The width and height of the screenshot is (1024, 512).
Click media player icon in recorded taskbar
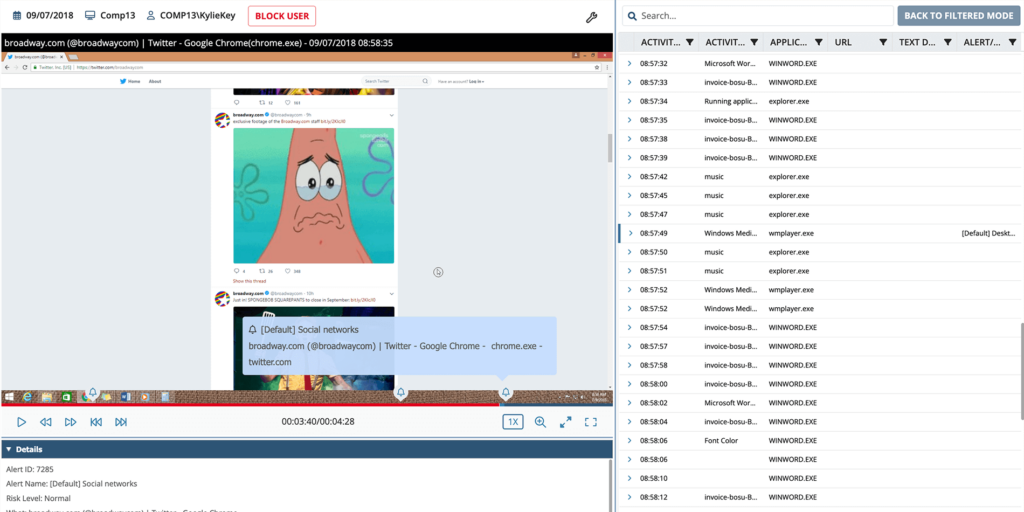(146, 396)
